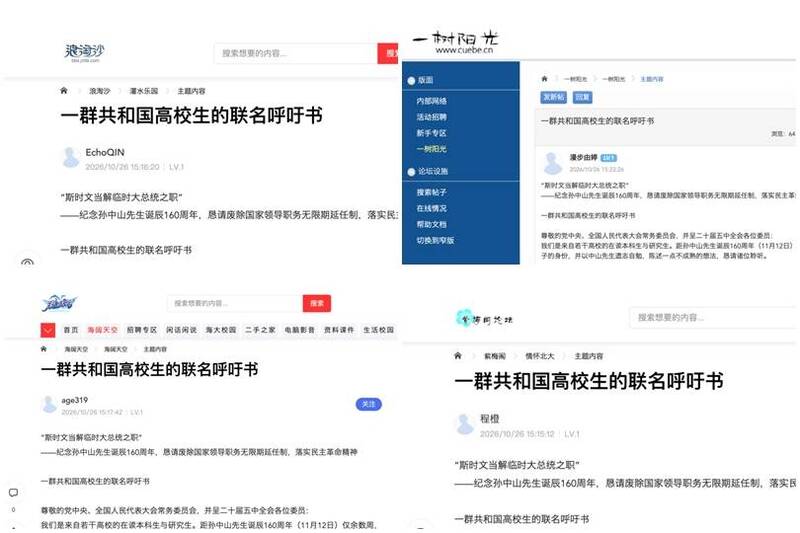Screen dimensions: 800x533
Task: Open 帮助文档 in the blue sidebar
Action: pyautogui.click(x=431, y=224)
